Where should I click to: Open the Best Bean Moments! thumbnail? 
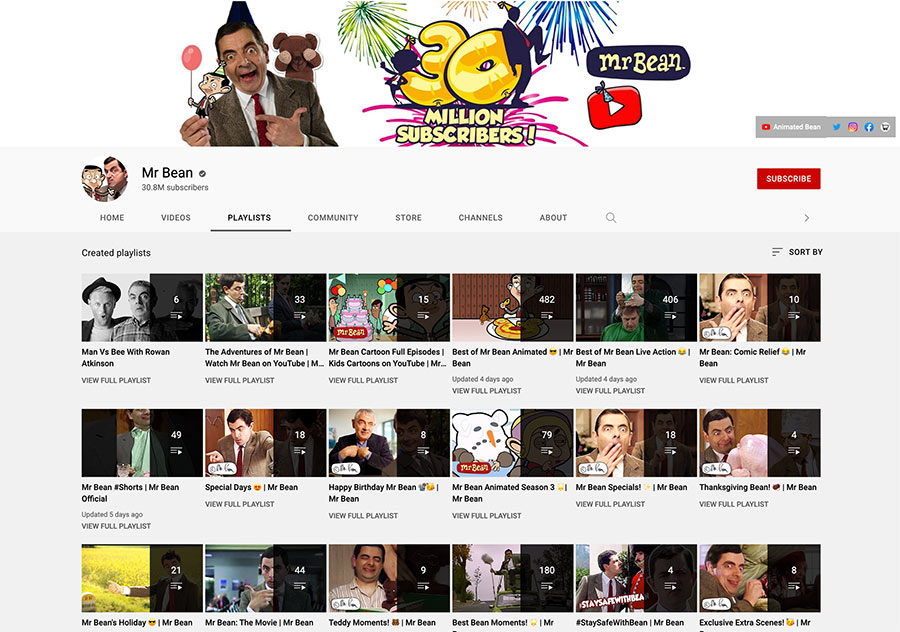click(x=513, y=579)
